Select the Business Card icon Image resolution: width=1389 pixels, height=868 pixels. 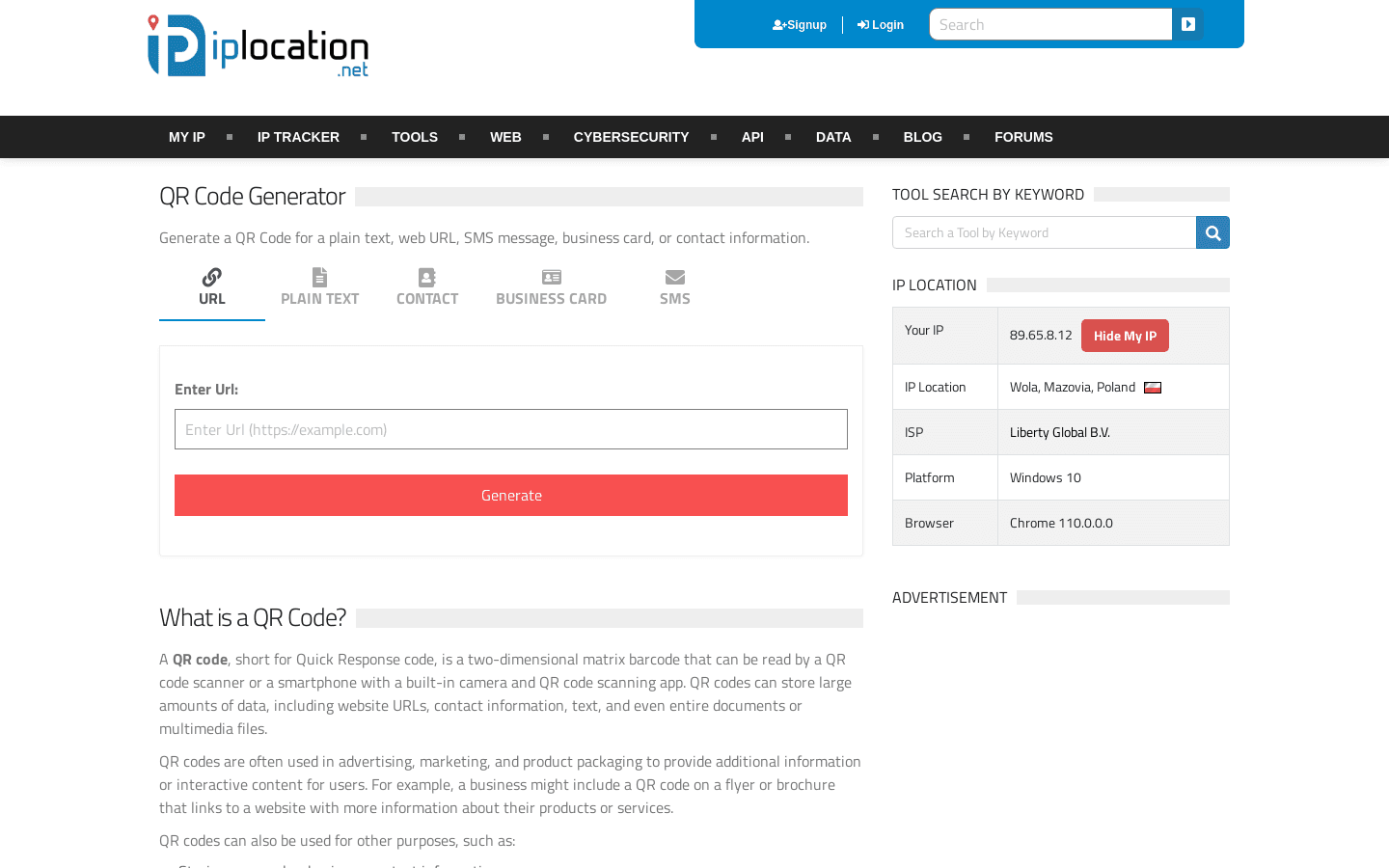coord(551,278)
